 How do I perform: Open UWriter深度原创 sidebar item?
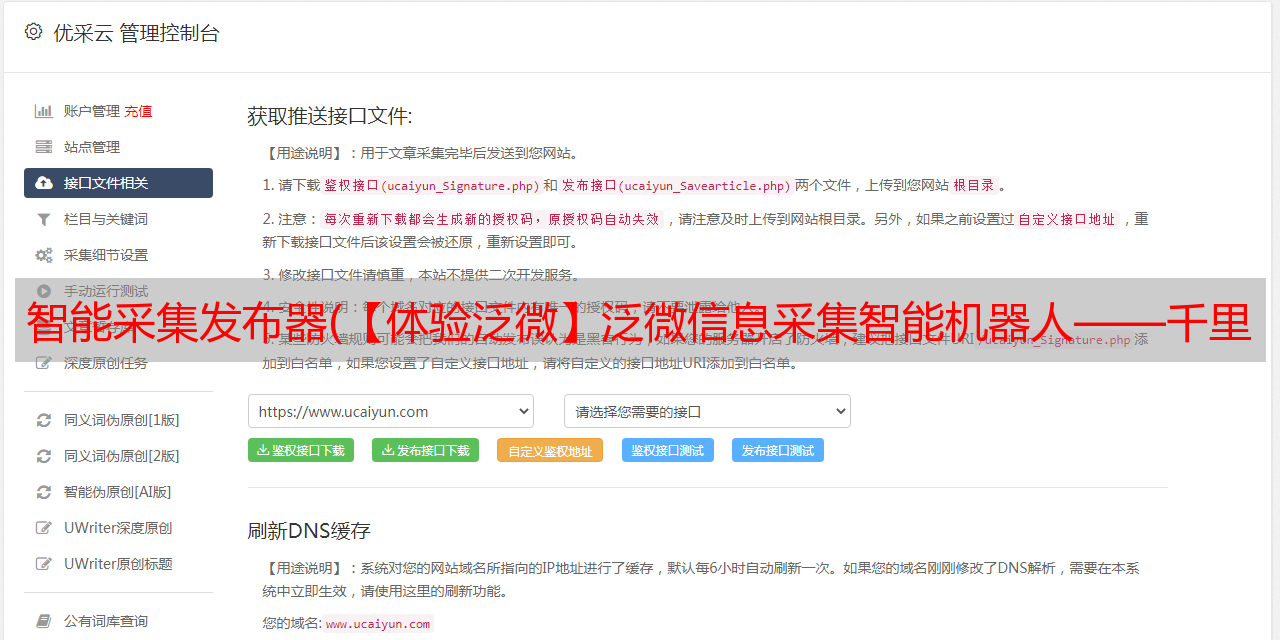click(118, 528)
